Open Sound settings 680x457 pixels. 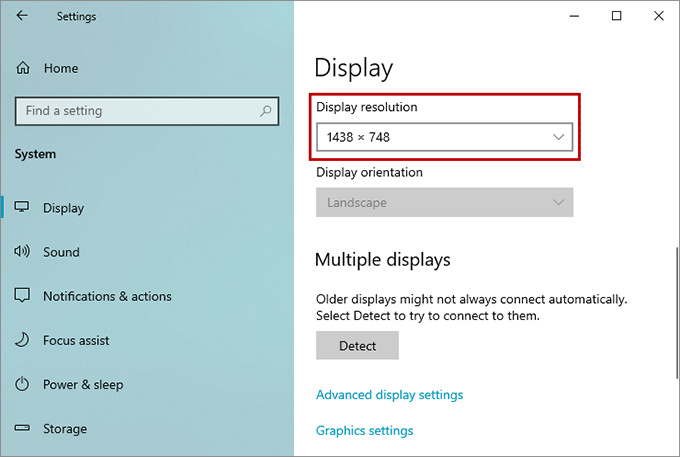(61, 252)
